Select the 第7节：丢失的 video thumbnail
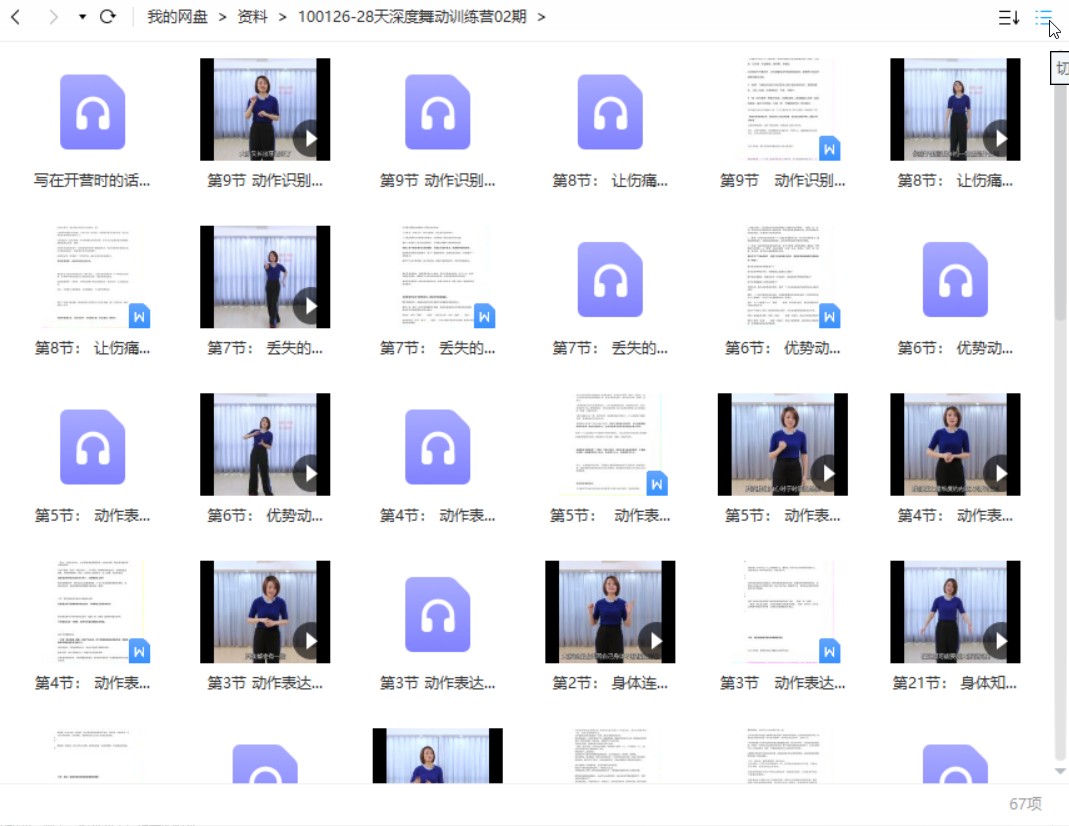The width and height of the screenshot is (1069, 826). (x=265, y=277)
